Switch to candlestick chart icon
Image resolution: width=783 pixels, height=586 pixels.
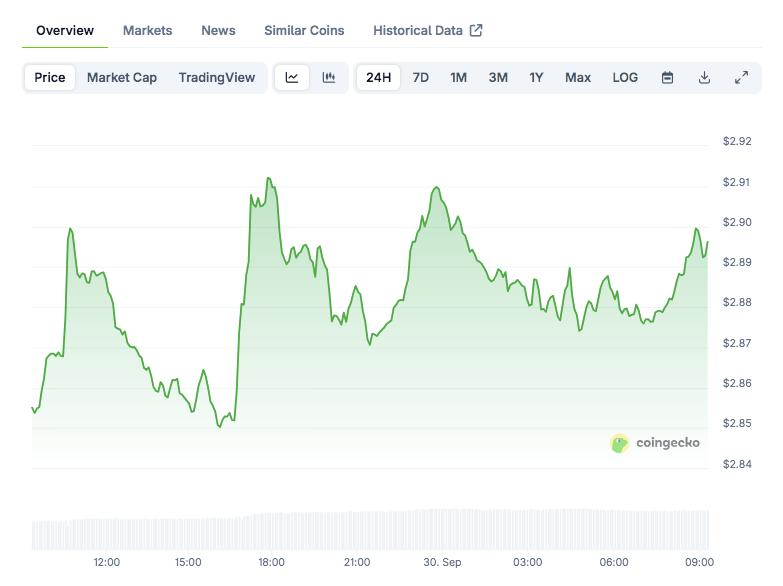(x=328, y=78)
